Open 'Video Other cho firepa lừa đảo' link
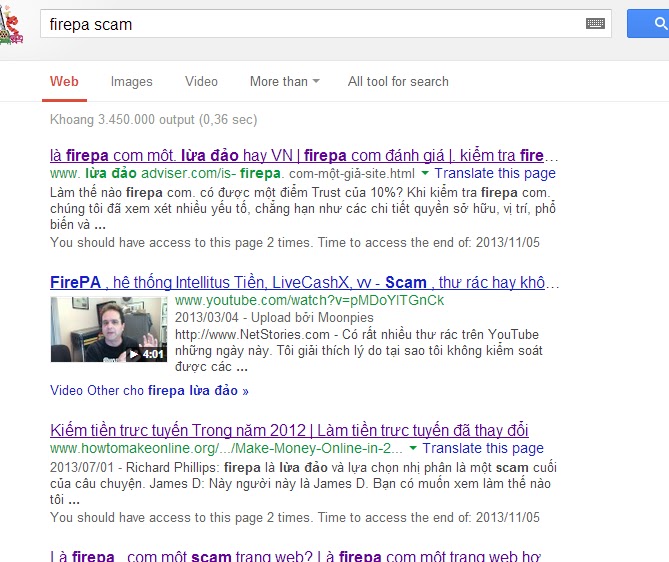The image size is (669, 562). pyautogui.click(x=149, y=390)
